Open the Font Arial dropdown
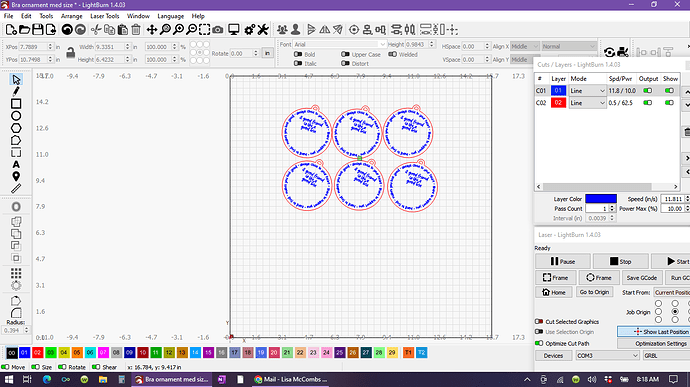Image resolution: width=690 pixels, height=387 pixels. 339,44
